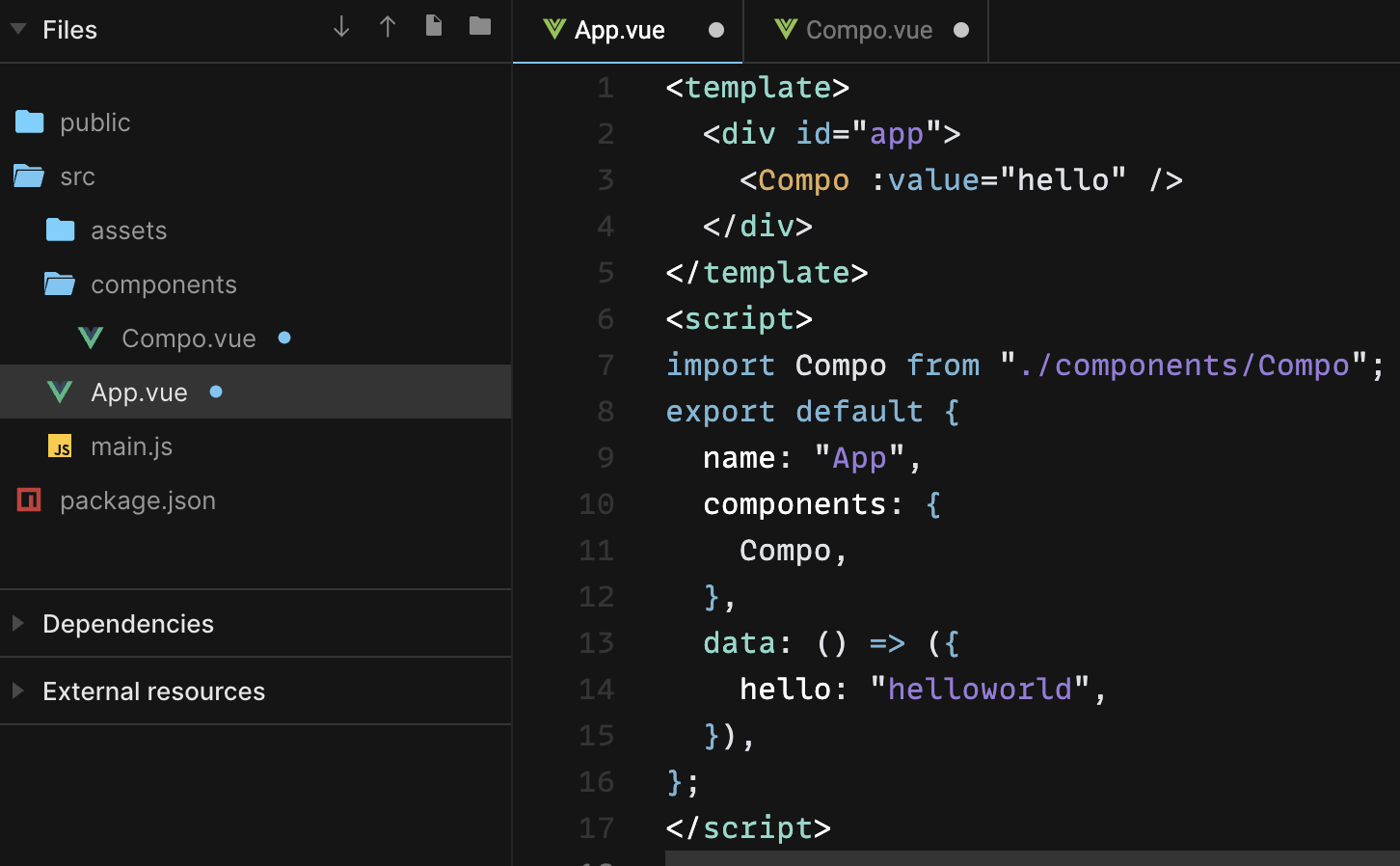Screen dimensions: 1400x866
Task: Click the :value attribute on line 3
Action: [x=925, y=180]
